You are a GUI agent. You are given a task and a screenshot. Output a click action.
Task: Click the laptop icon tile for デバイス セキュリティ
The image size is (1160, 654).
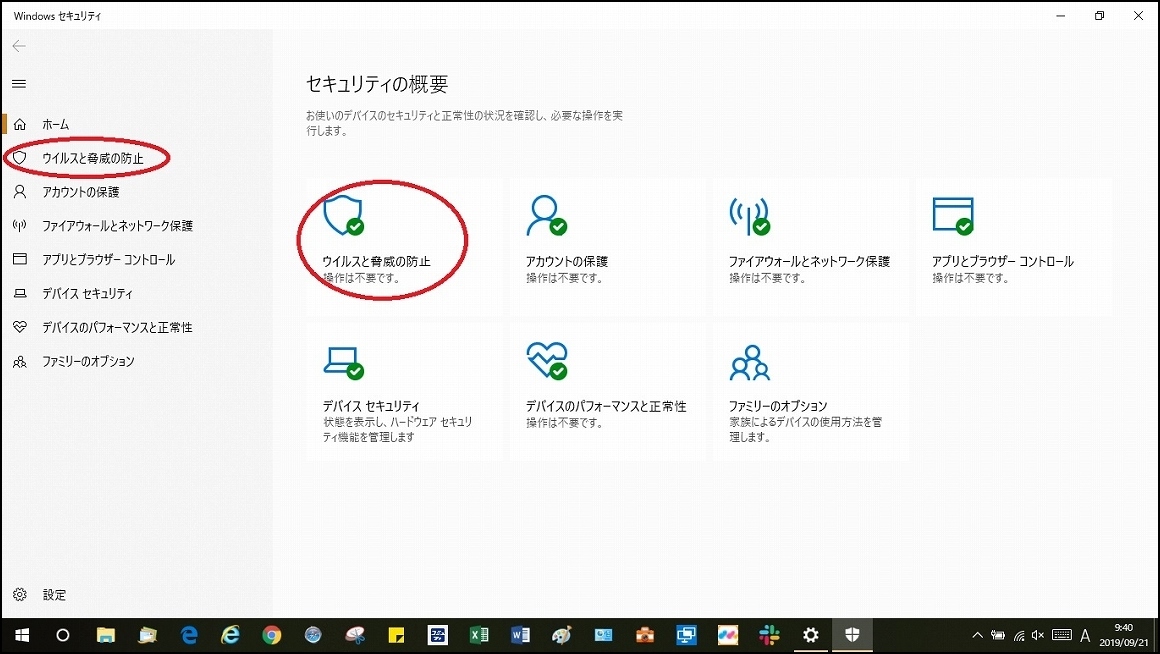(344, 363)
